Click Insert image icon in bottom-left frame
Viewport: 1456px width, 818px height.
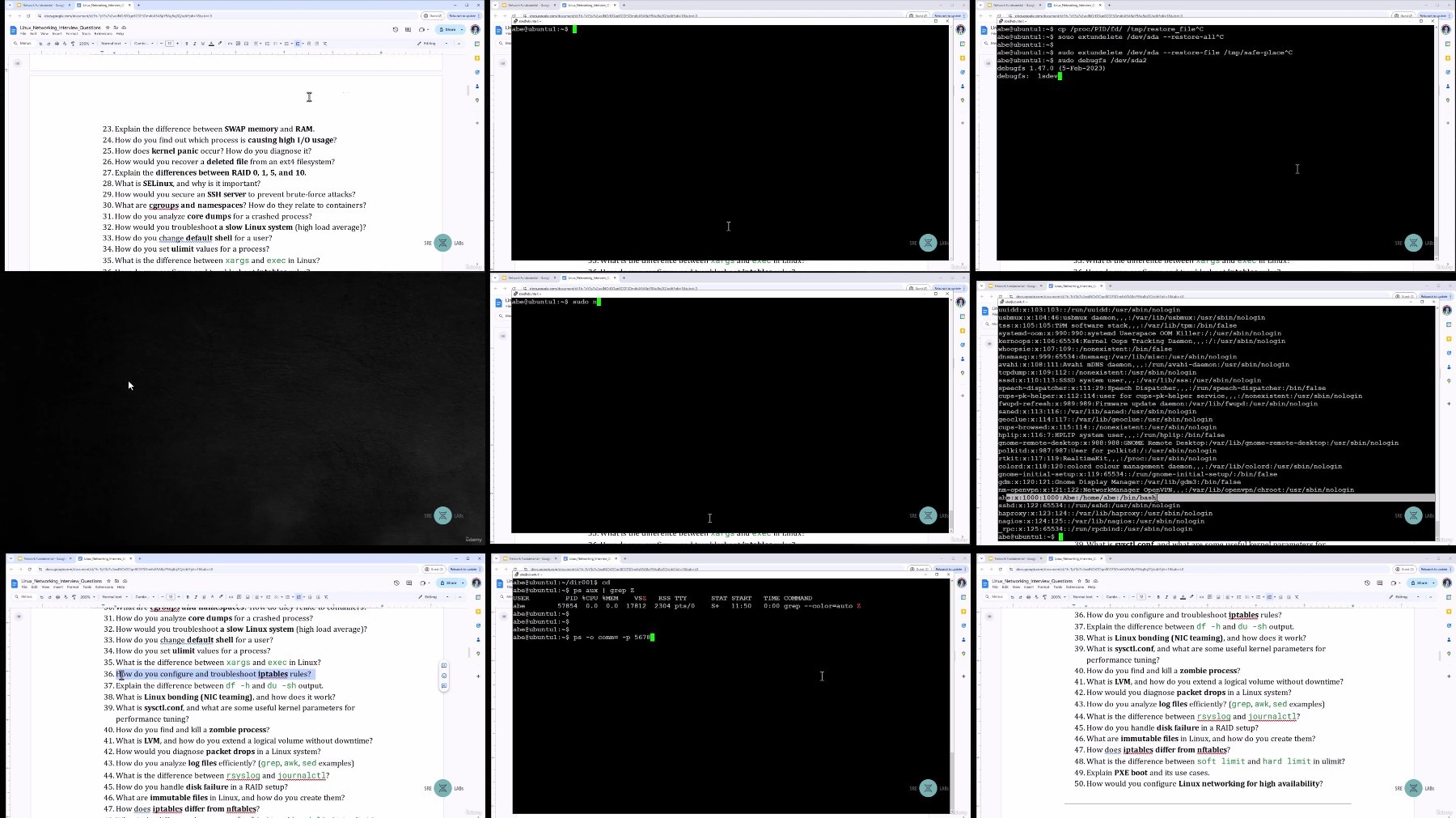248,597
